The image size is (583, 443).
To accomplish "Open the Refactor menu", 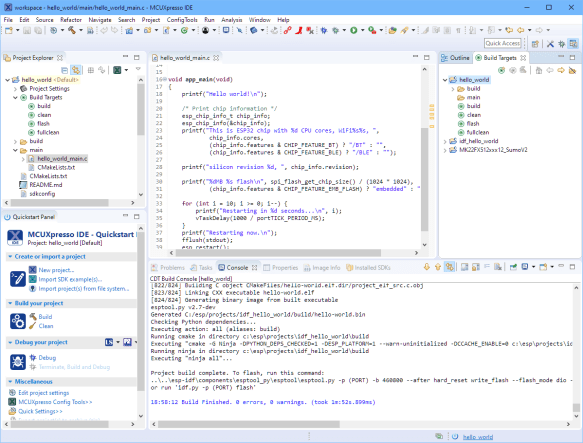I will coord(71,20).
